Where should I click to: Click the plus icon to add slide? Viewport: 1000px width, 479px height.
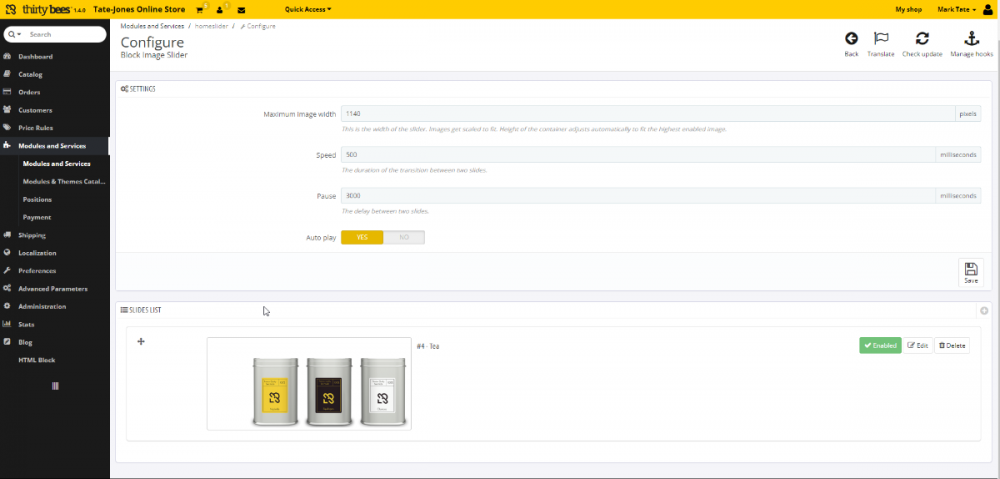point(141,342)
